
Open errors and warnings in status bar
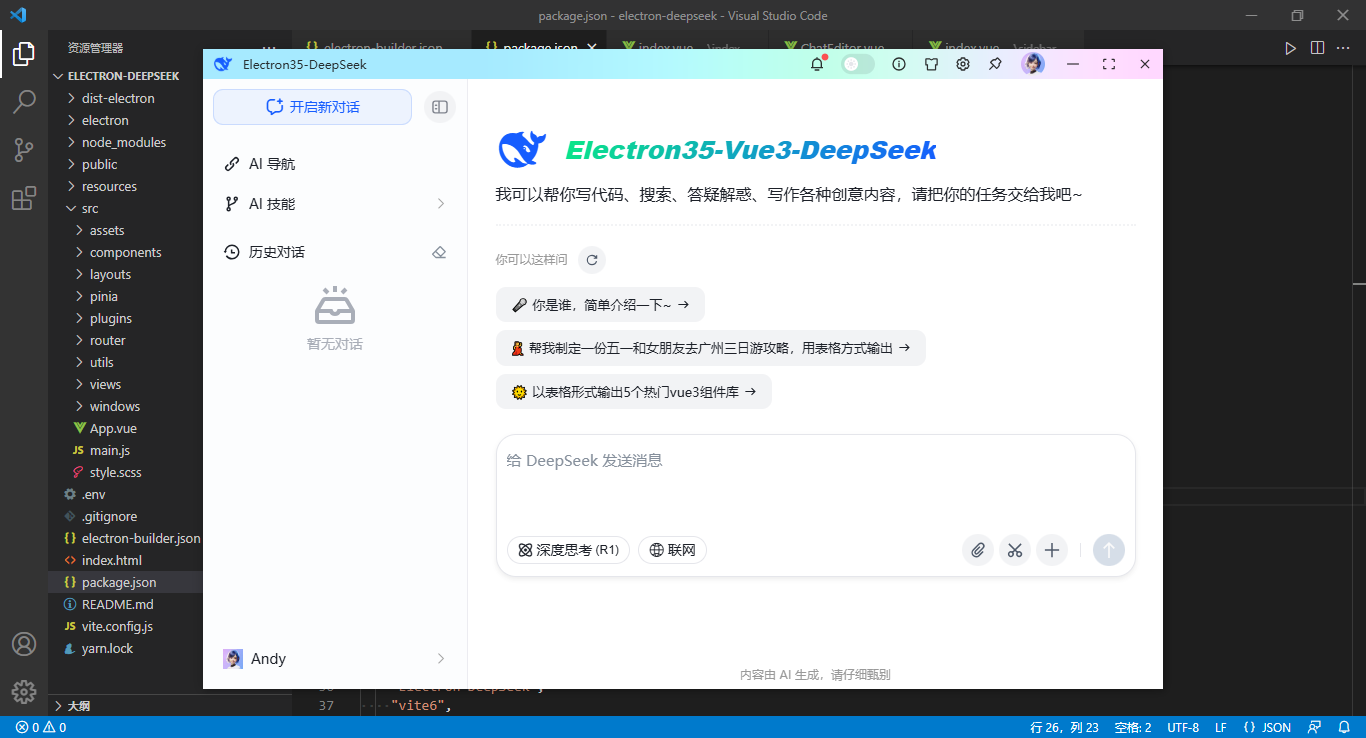[x=41, y=727]
